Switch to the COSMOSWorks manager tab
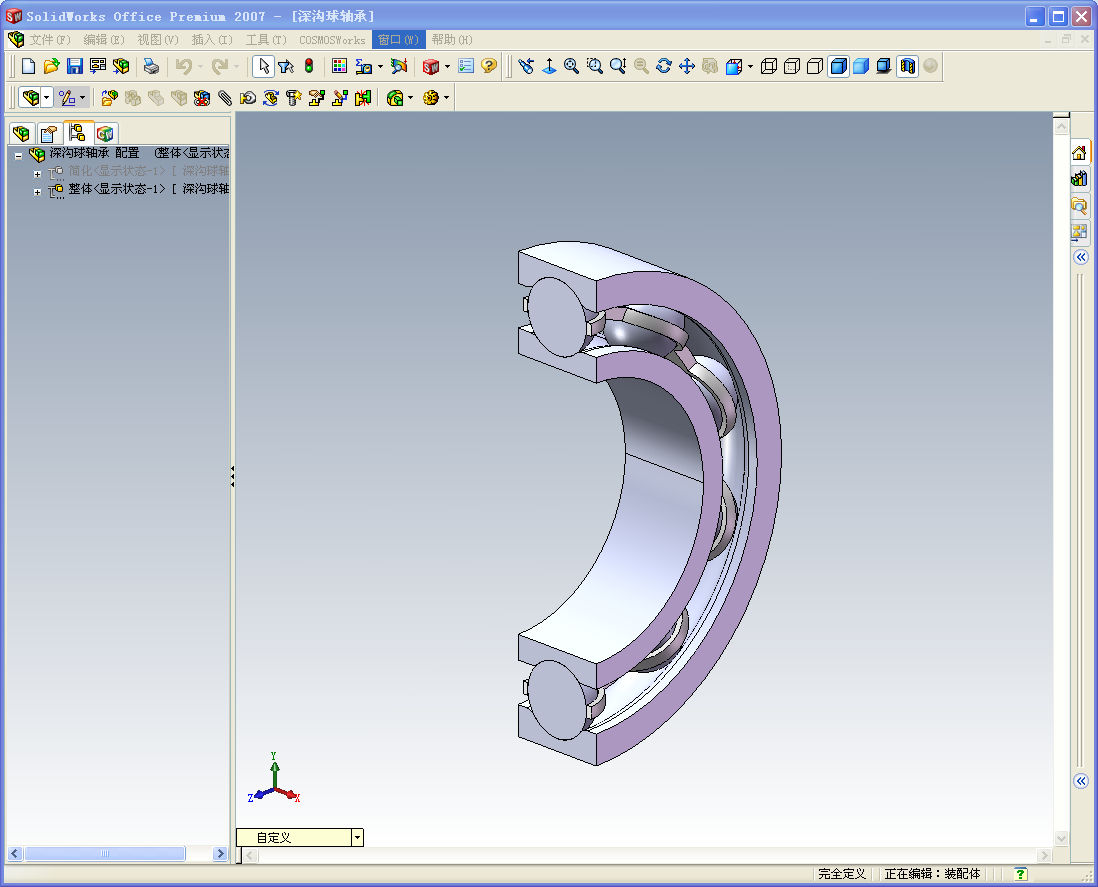1098x887 pixels. (x=105, y=133)
